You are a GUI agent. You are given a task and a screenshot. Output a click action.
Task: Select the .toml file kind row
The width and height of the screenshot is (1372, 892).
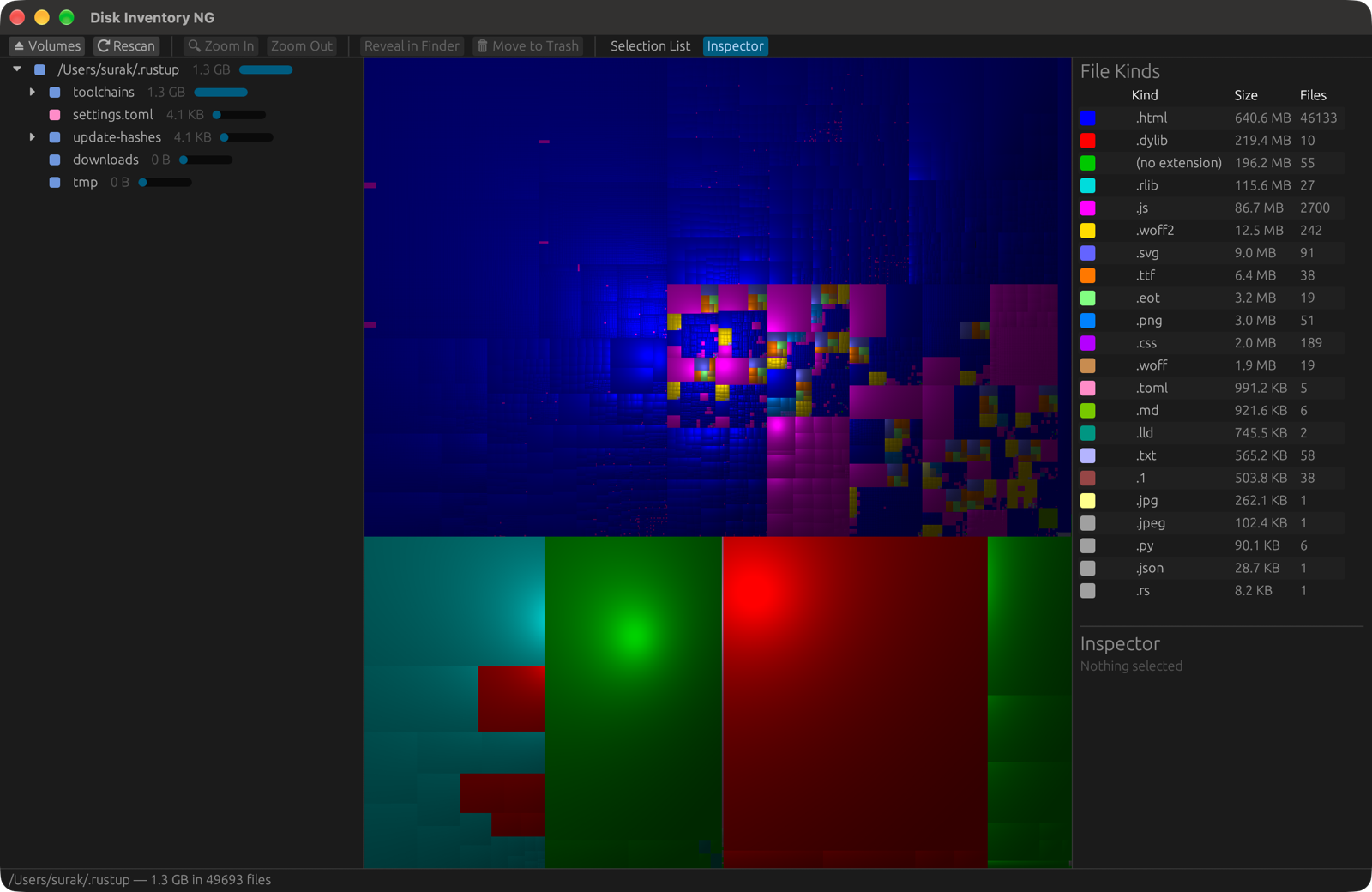point(1213,388)
